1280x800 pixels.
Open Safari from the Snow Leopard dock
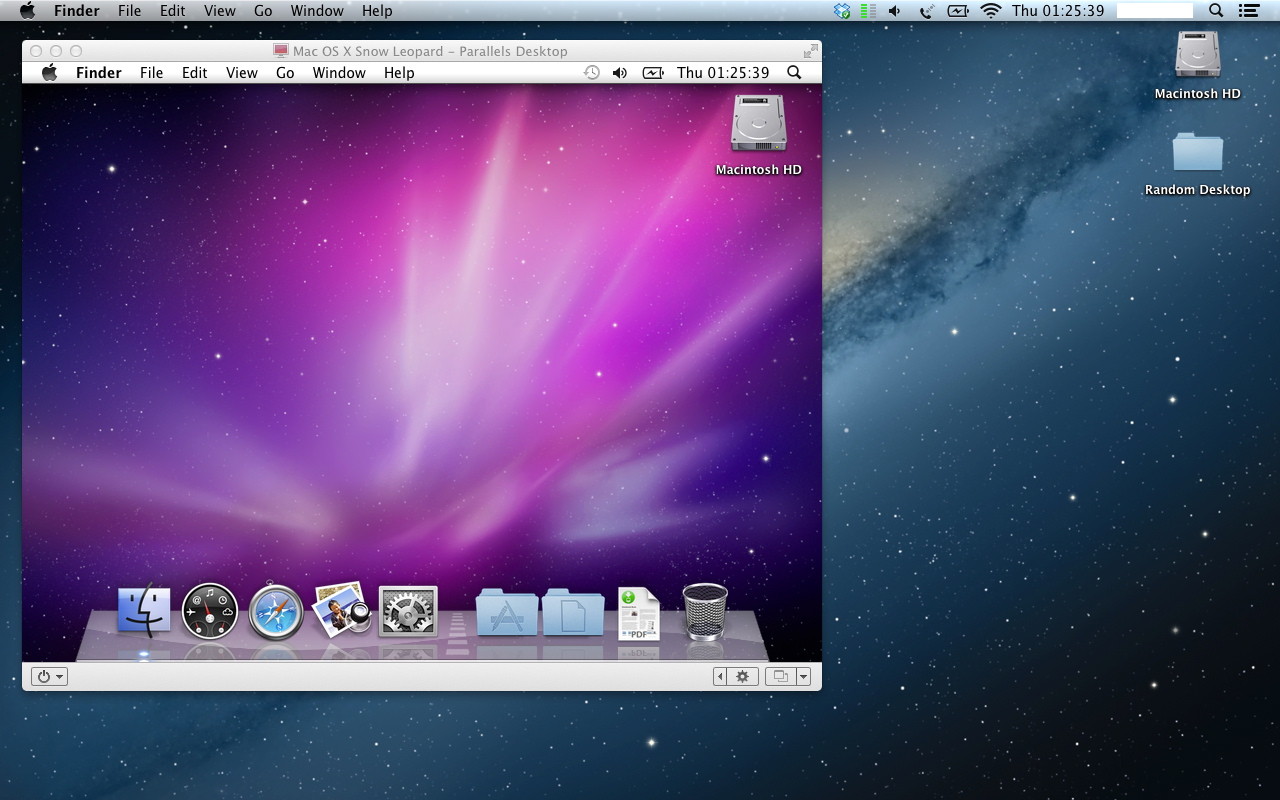[x=276, y=611]
